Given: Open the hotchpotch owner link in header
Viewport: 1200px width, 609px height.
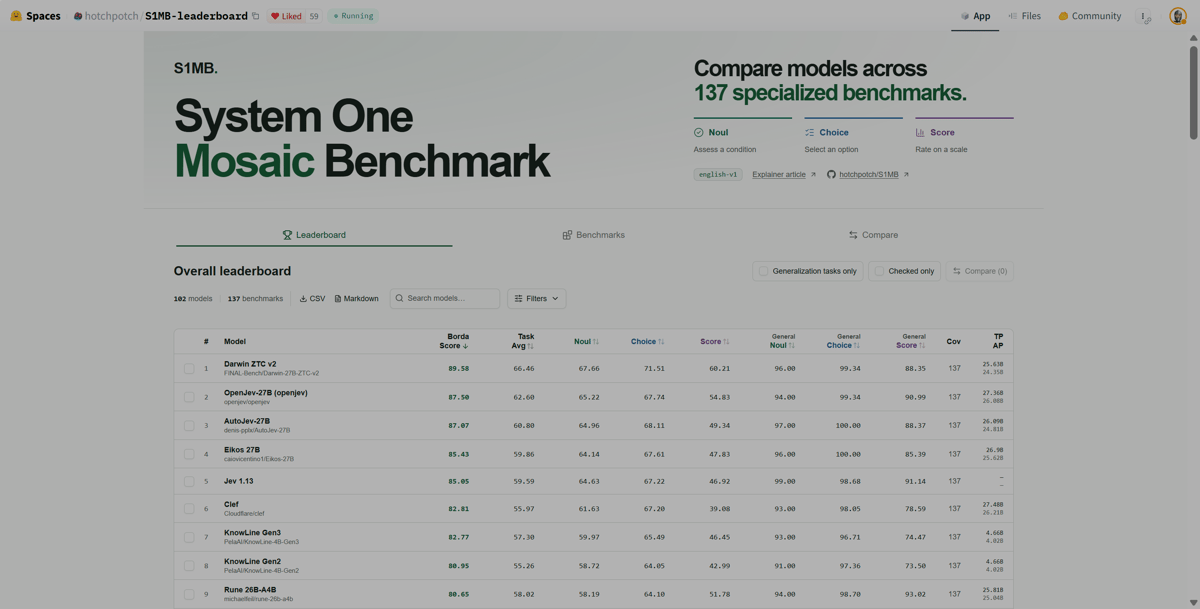Looking at the screenshot, I should coord(111,16).
